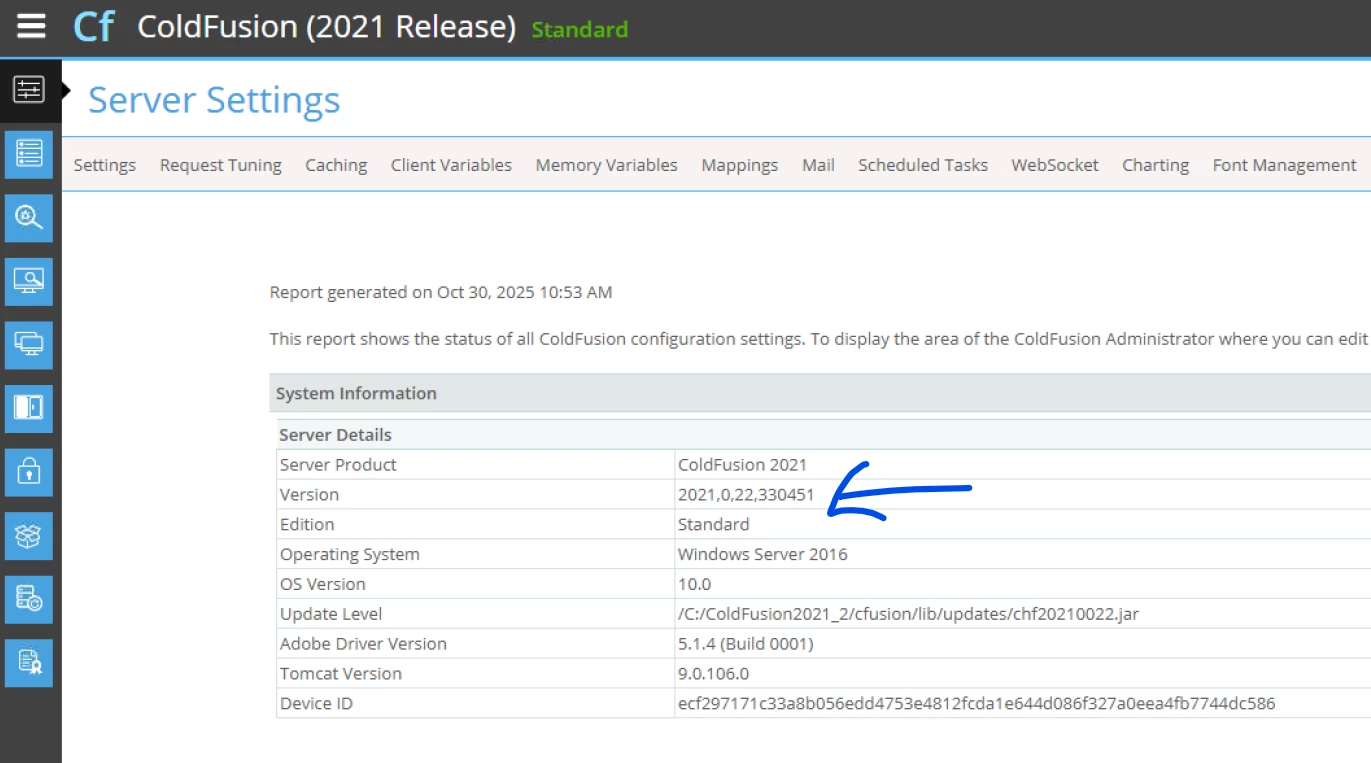Open the two-monitors sidebar icon

coord(28,344)
